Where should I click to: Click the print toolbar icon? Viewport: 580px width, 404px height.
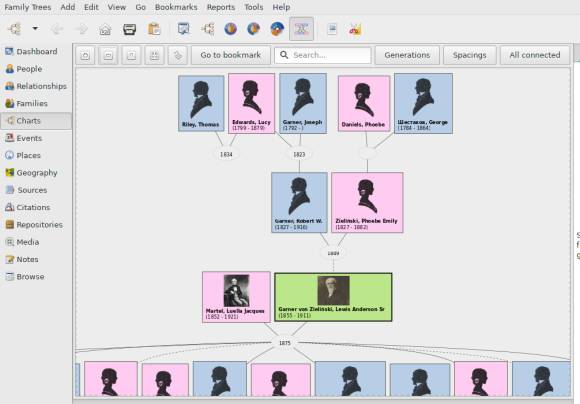[129, 29]
